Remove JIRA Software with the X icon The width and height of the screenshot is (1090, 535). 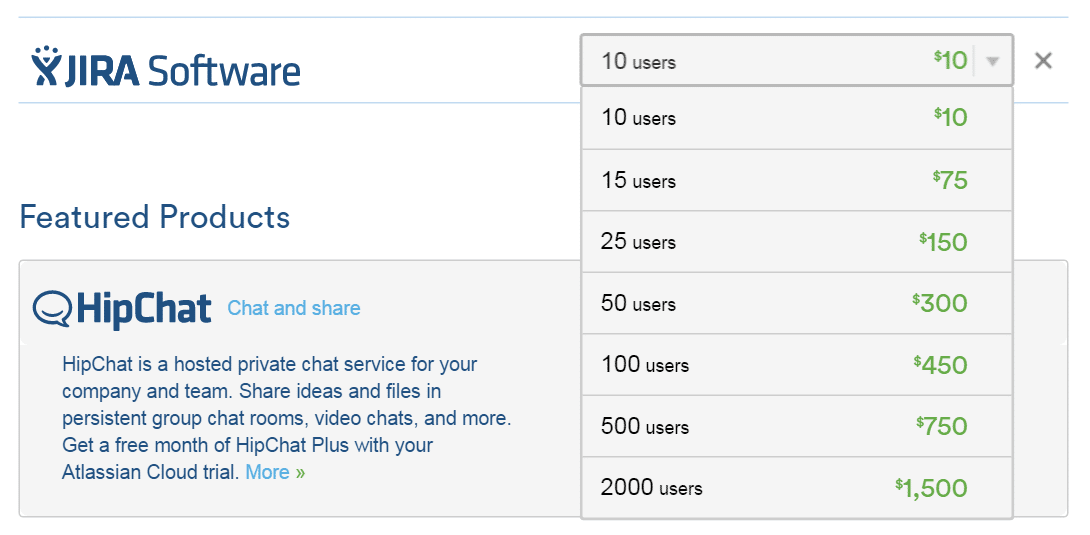pyautogui.click(x=1043, y=61)
